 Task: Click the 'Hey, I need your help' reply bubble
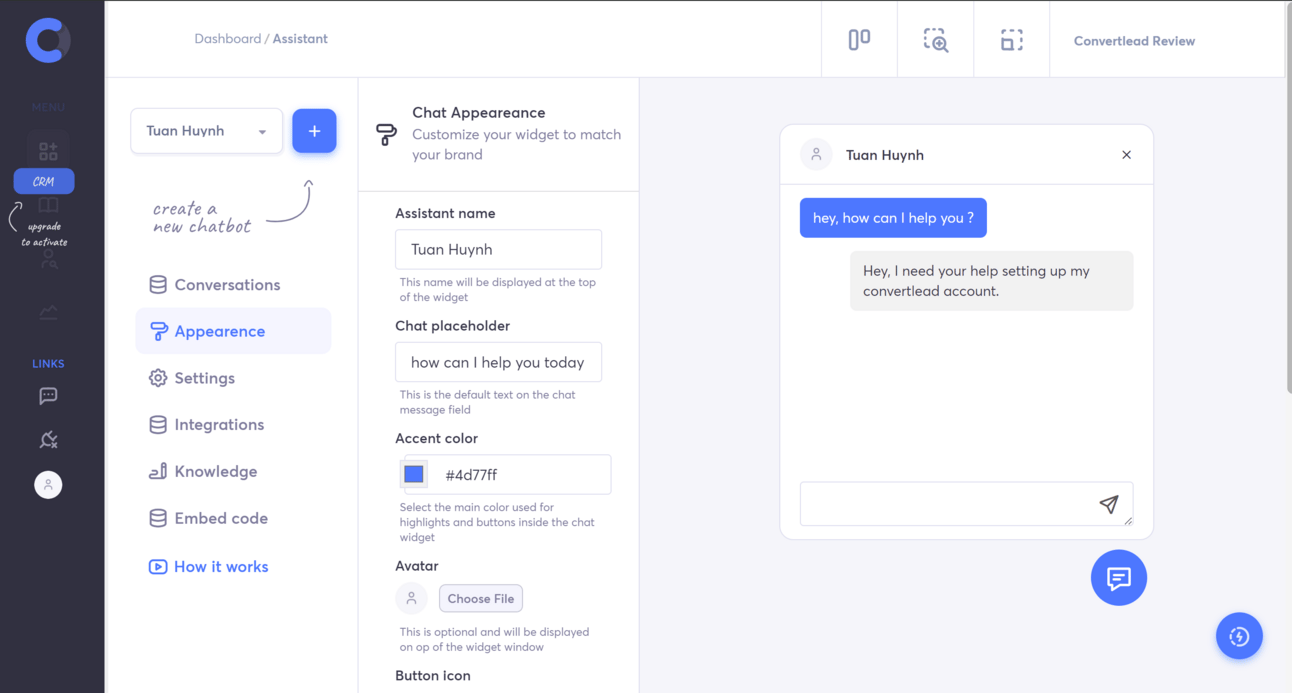(x=991, y=281)
